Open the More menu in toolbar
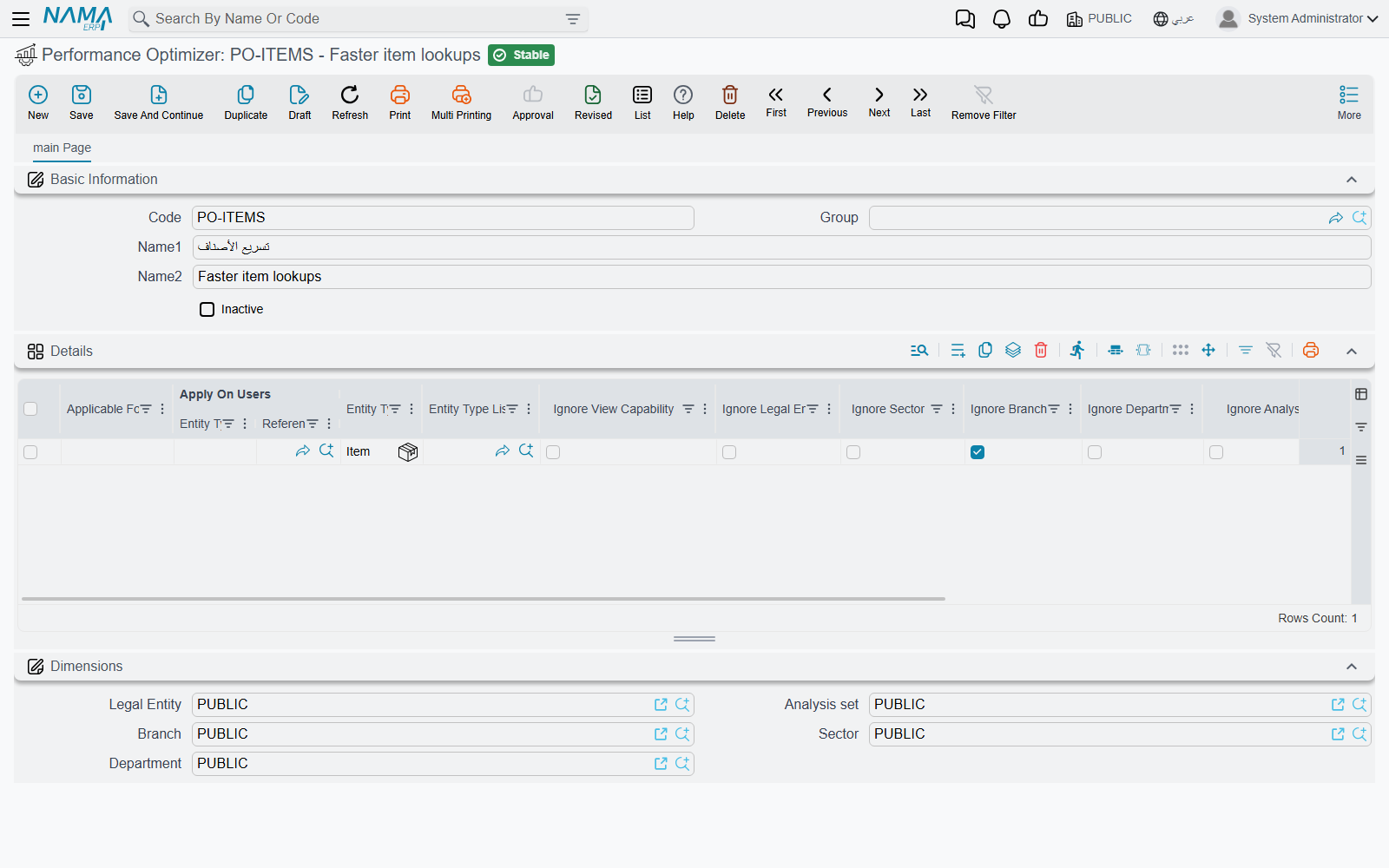Image resolution: width=1389 pixels, height=868 pixels. click(x=1349, y=102)
